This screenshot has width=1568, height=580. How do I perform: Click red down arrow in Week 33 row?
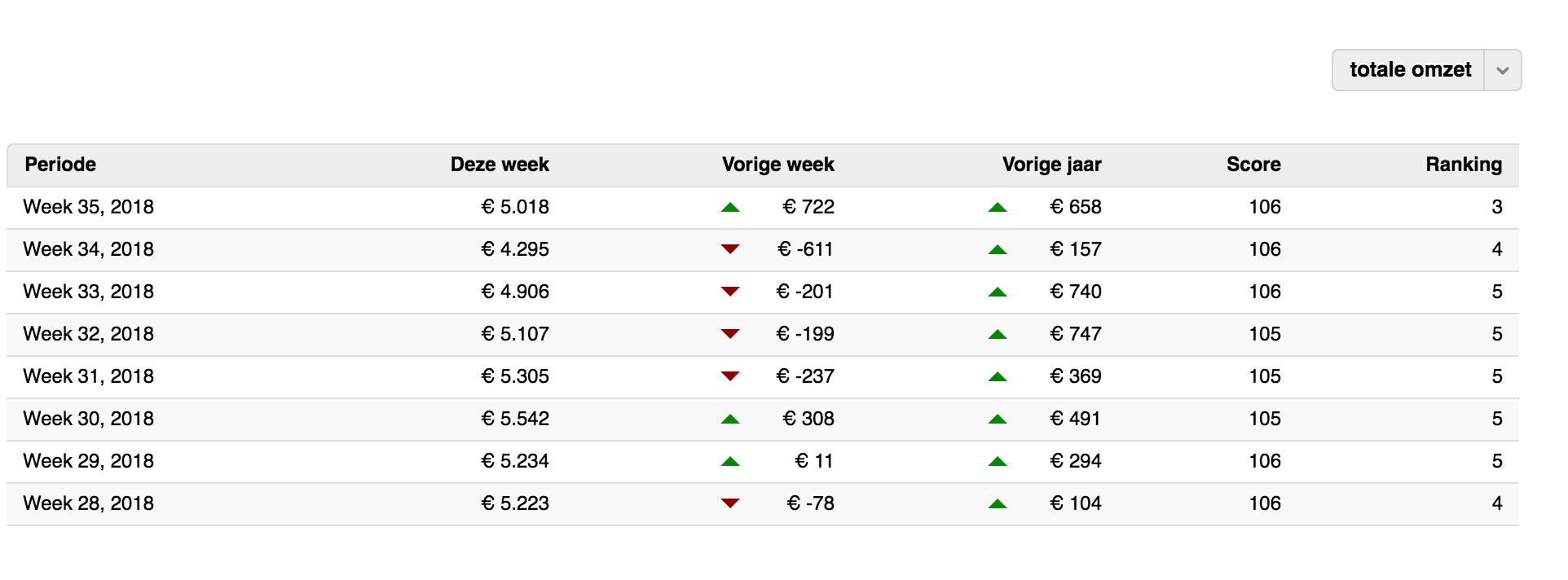730,292
